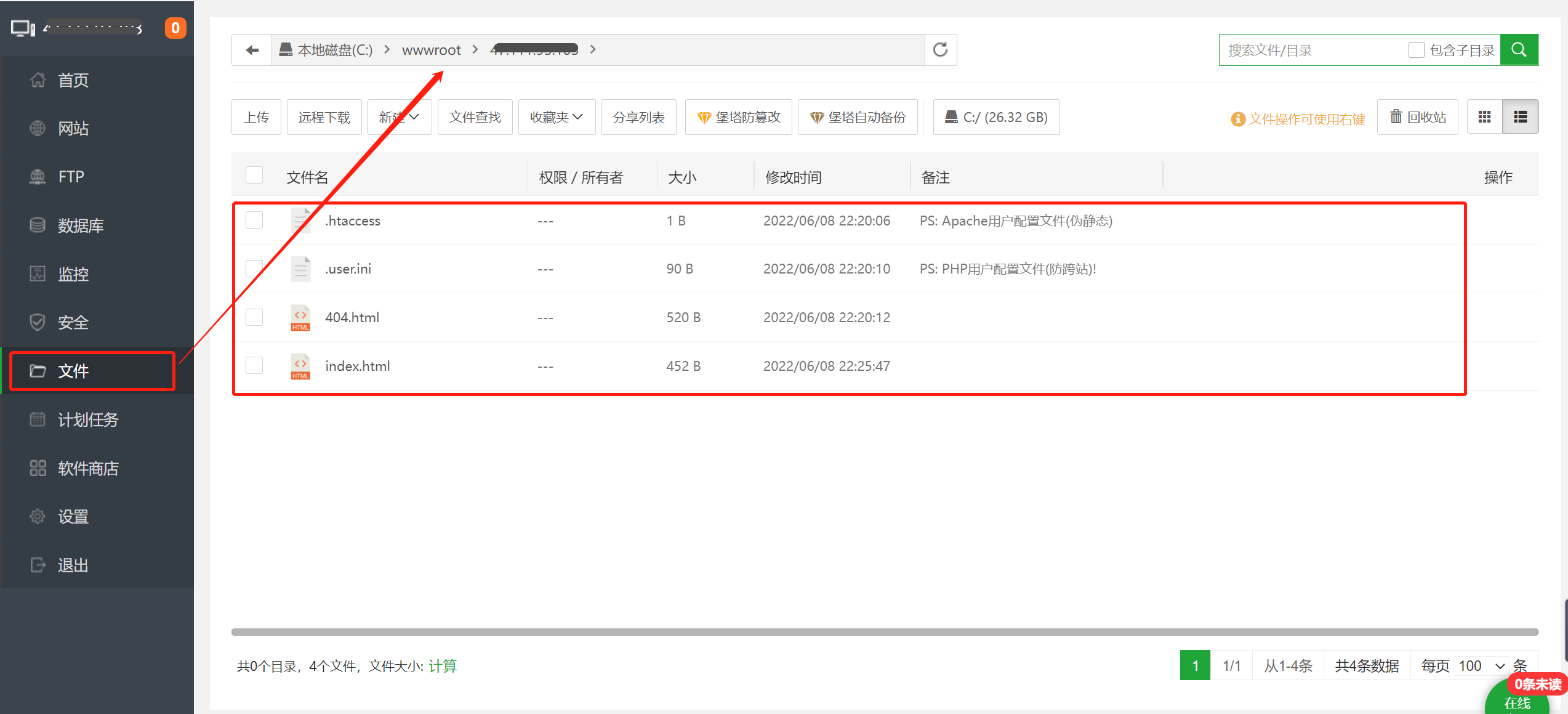
Task: Check the 404.html row checkbox
Action: pyautogui.click(x=254, y=317)
